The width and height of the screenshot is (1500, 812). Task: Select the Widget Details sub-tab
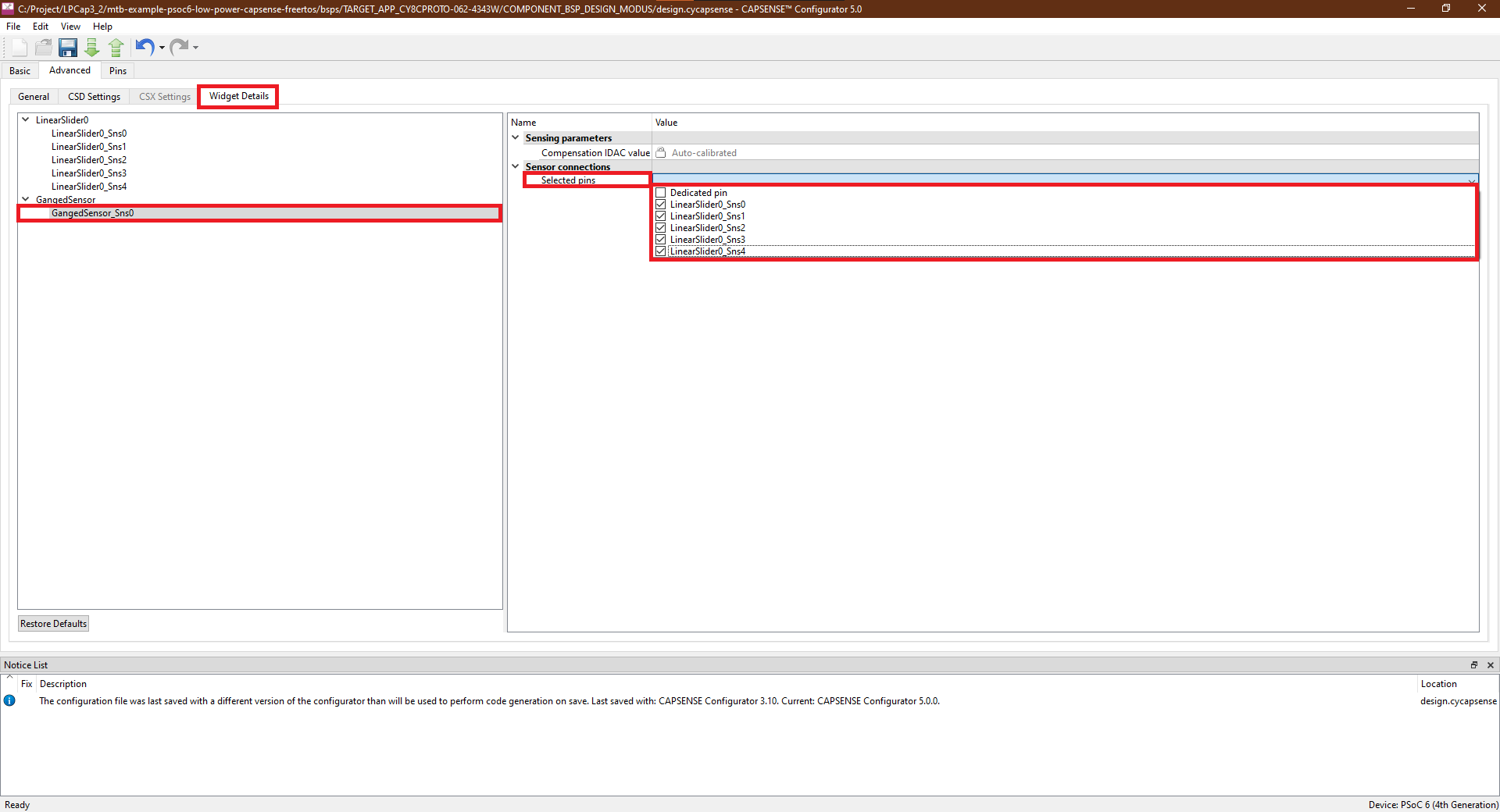point(238,96)
